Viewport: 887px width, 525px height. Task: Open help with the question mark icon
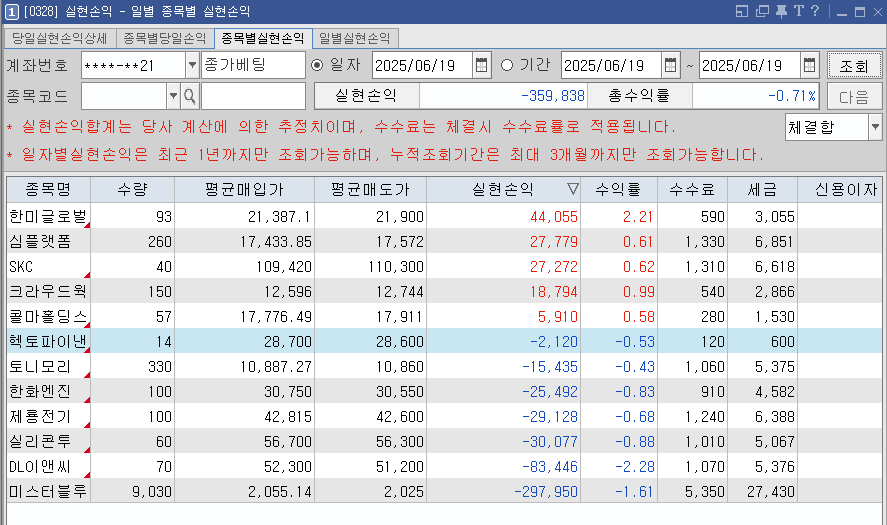815,12
